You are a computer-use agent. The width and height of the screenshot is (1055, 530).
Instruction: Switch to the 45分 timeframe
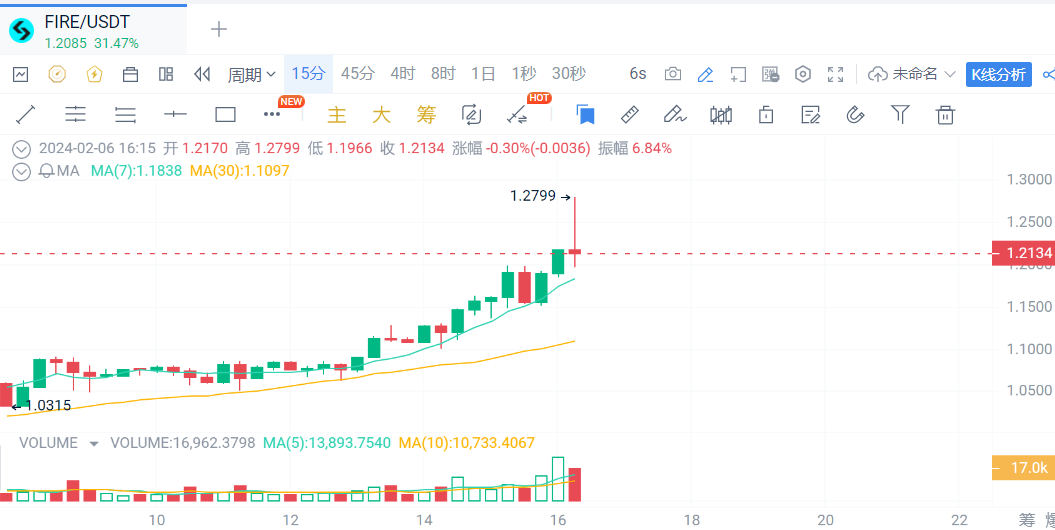[358, 74]
